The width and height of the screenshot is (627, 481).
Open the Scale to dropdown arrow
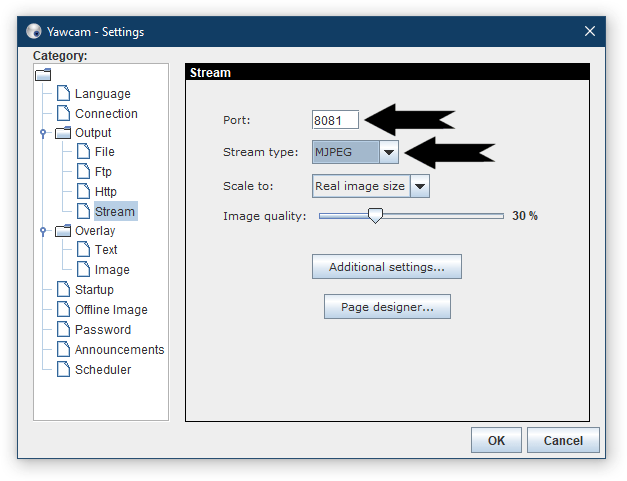click(420, 186)
